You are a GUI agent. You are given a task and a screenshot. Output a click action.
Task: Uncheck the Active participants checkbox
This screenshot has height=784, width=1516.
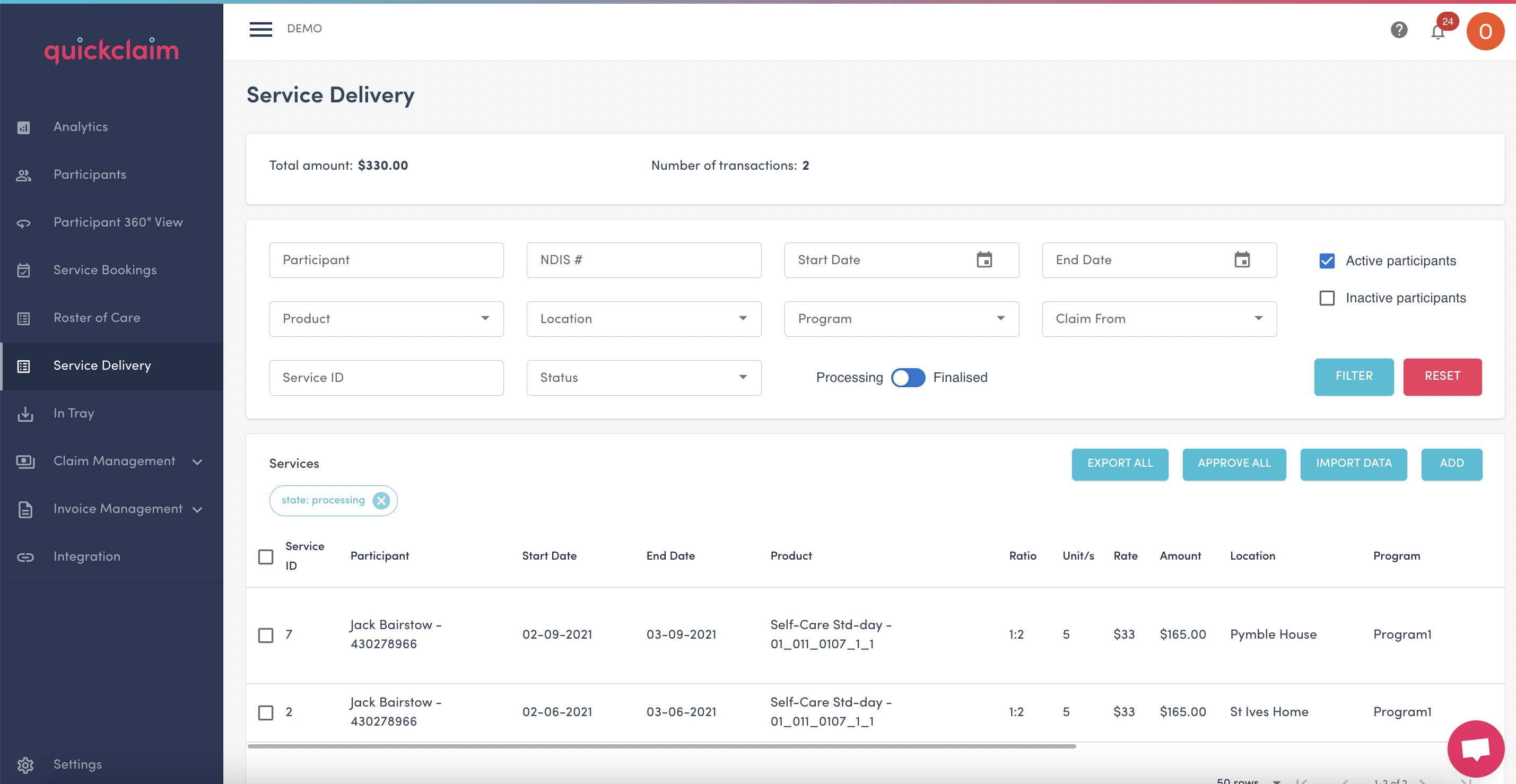(1327, 261)
